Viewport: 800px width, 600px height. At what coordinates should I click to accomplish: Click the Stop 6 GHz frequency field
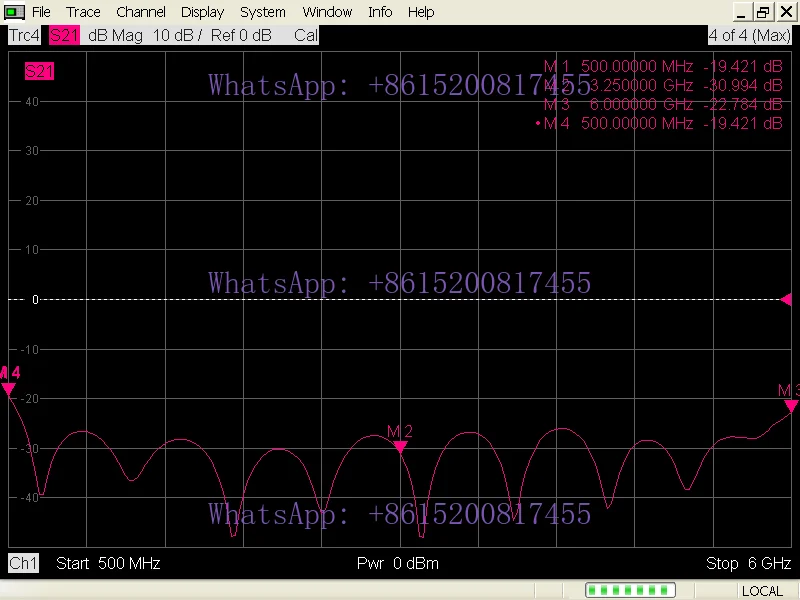coord(748,563)
